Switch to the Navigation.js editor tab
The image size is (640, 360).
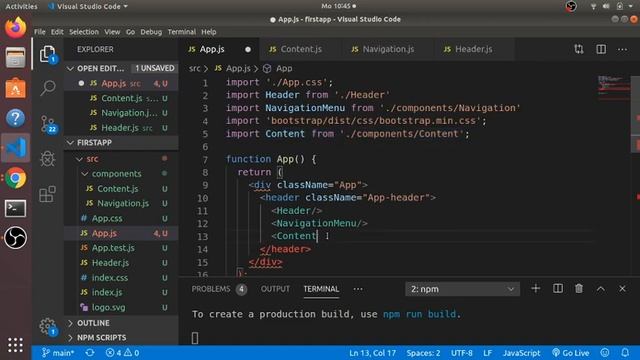[387, 49]
